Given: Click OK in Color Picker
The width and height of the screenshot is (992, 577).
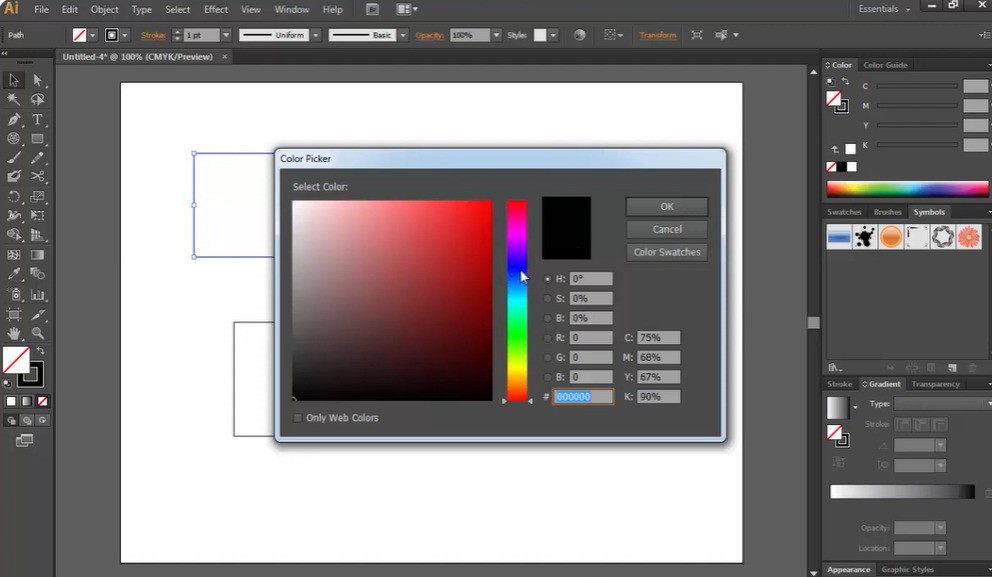Looking at the screenshot, I should click(x=667, y=207).
